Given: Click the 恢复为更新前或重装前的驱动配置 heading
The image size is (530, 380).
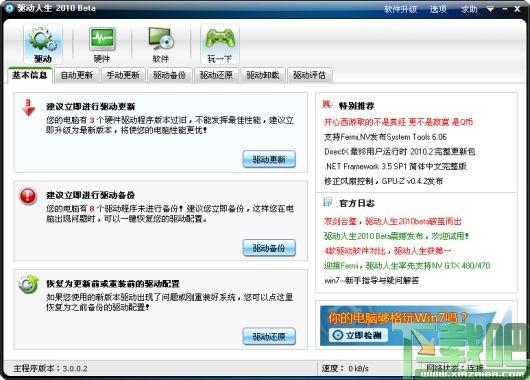Looking at the screenshot, I should pos(113,284).
